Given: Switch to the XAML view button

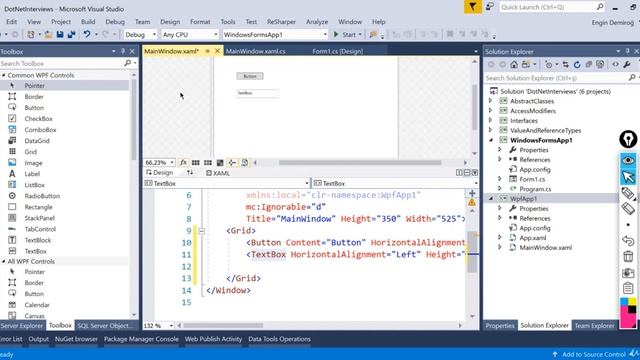Looking at the screenshot, I should point(218,173).
